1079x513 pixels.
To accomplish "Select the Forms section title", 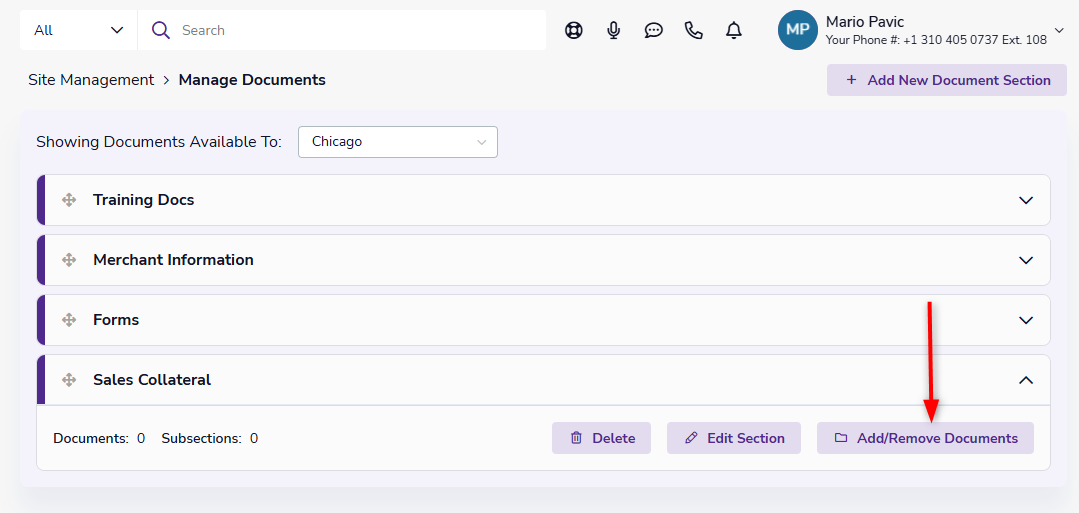I will tap(116, 320).
